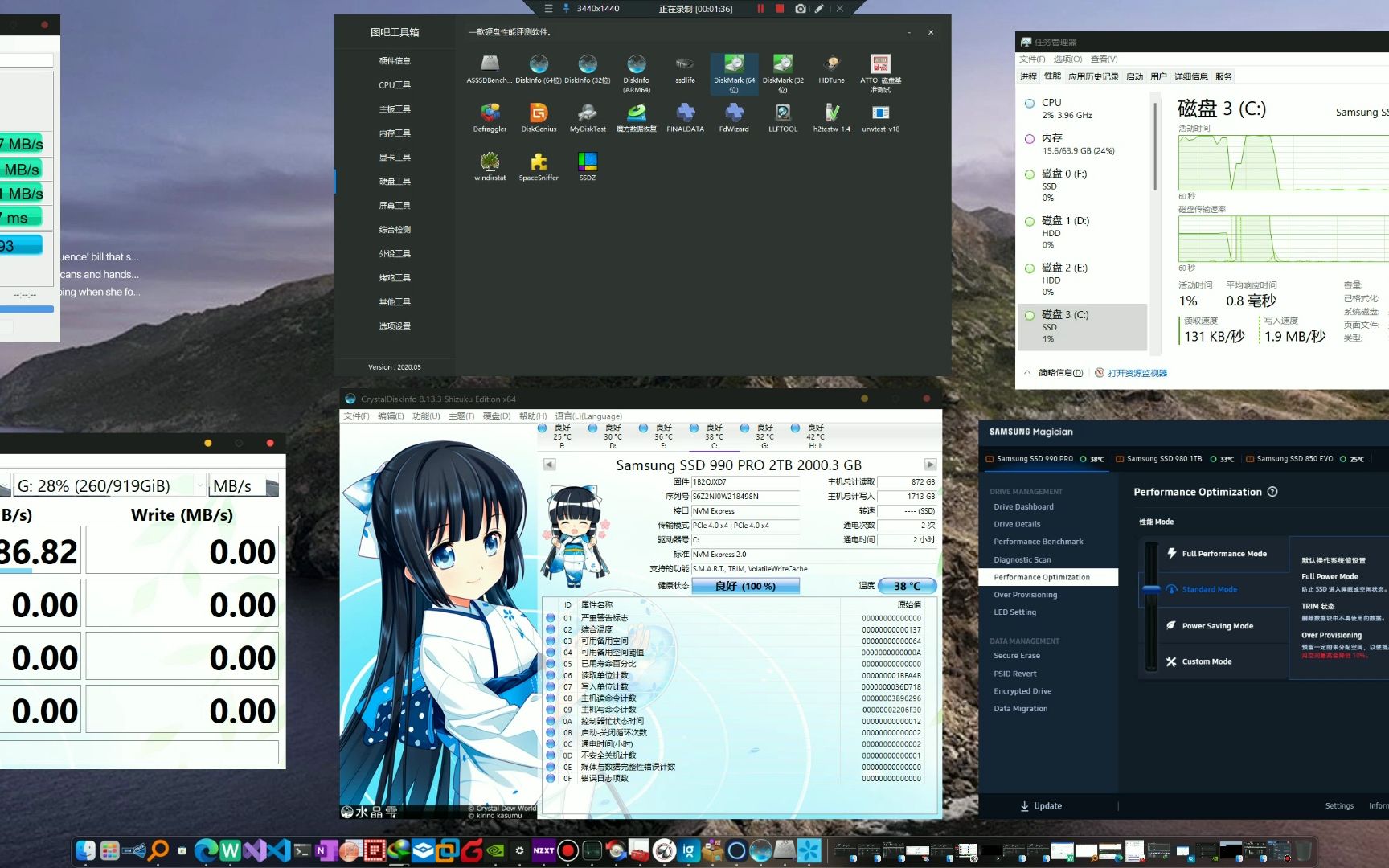
Task: Open the ATTO disk benchmark tool
Action: (881, 73)
